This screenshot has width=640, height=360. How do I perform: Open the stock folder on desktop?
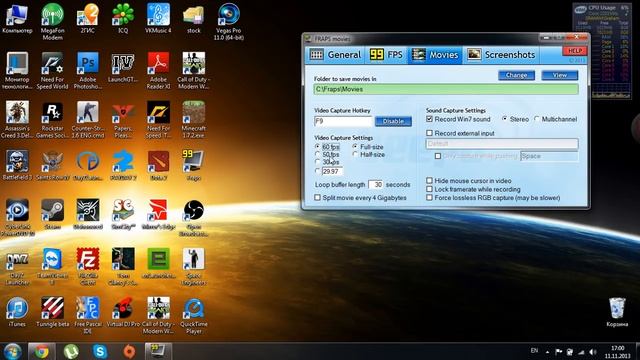[x=193, y=18]
